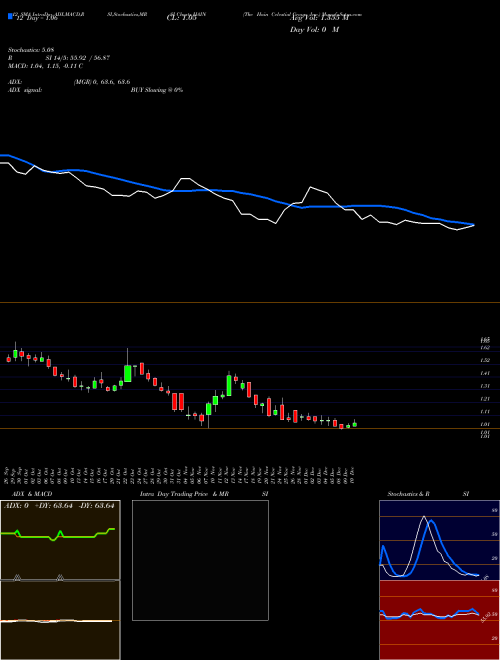Select the 'Stochastics: 5.08' reading
The width and height of the screenshot is (500, 660).
tap(31, 50)
